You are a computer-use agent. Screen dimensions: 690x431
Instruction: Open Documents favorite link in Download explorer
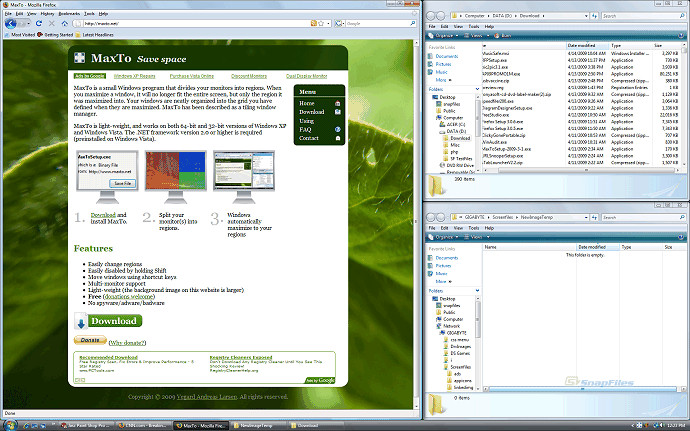click(447, 56)
